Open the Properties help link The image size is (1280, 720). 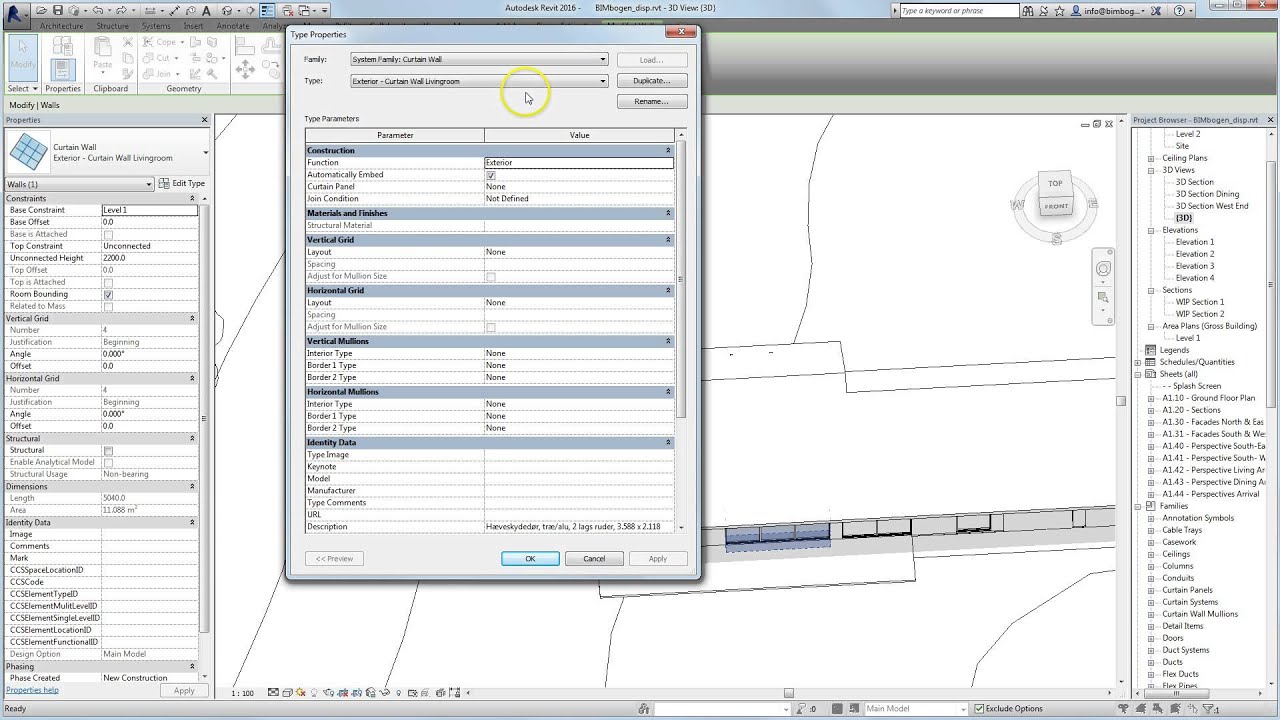click(33, 690)
